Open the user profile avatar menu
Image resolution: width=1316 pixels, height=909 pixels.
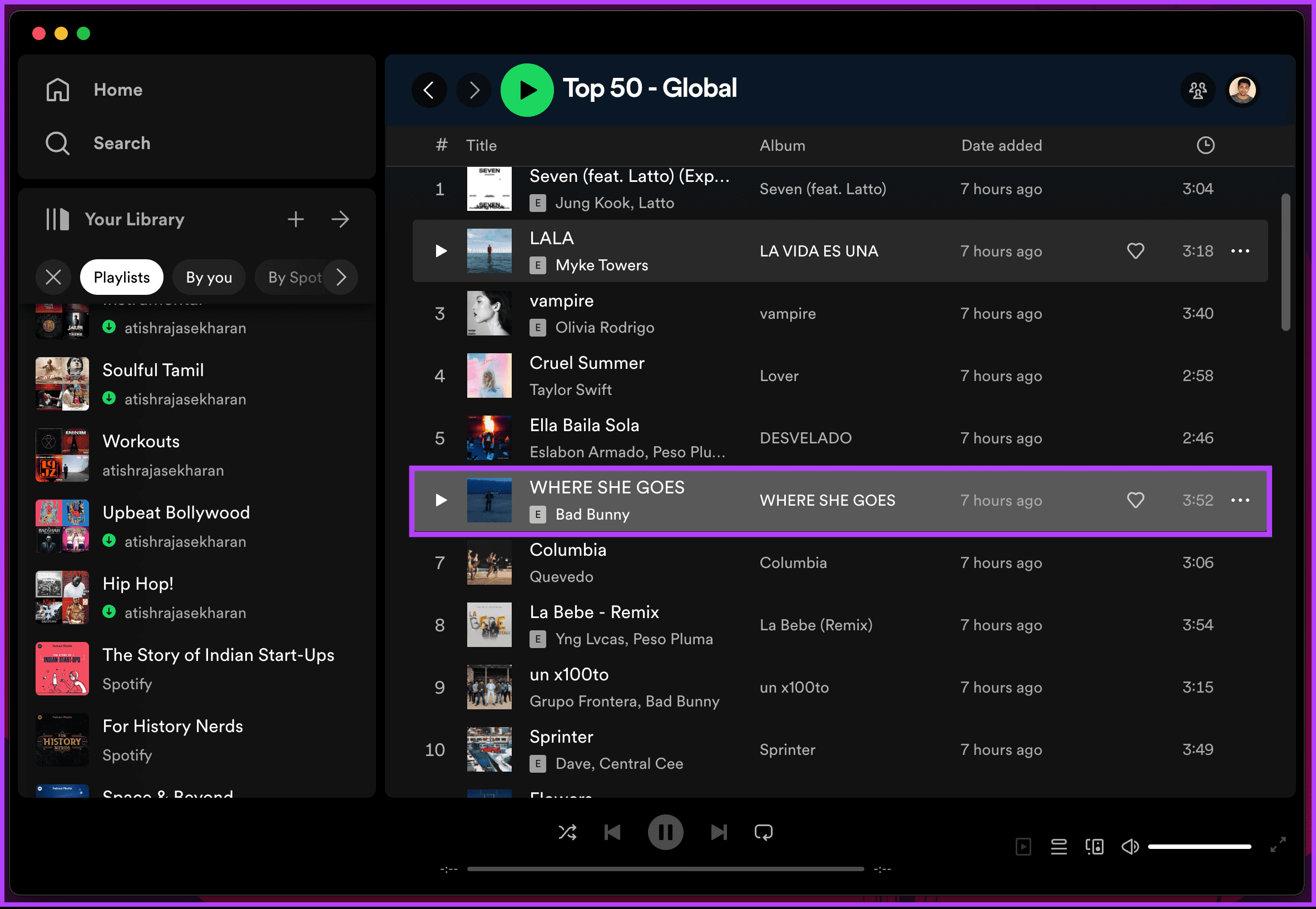[x=1243, y=90]
